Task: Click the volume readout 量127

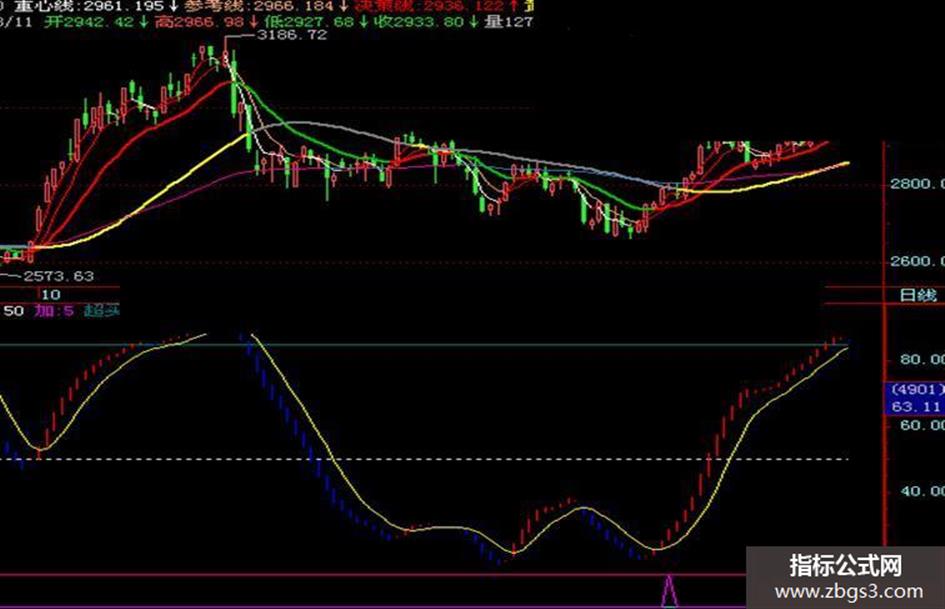Action: (x=509, y=22)
